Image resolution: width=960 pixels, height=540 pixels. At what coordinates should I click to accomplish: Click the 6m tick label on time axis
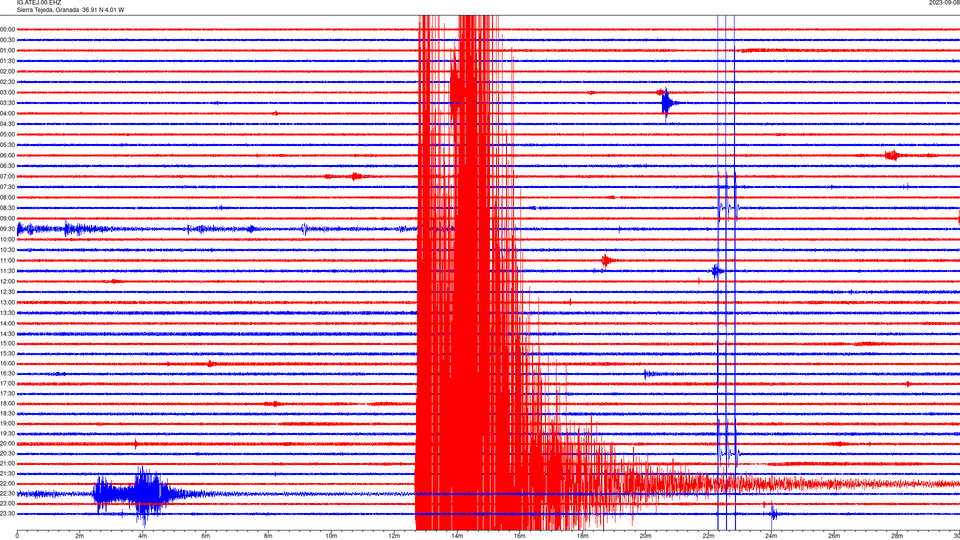pos(206,536)
